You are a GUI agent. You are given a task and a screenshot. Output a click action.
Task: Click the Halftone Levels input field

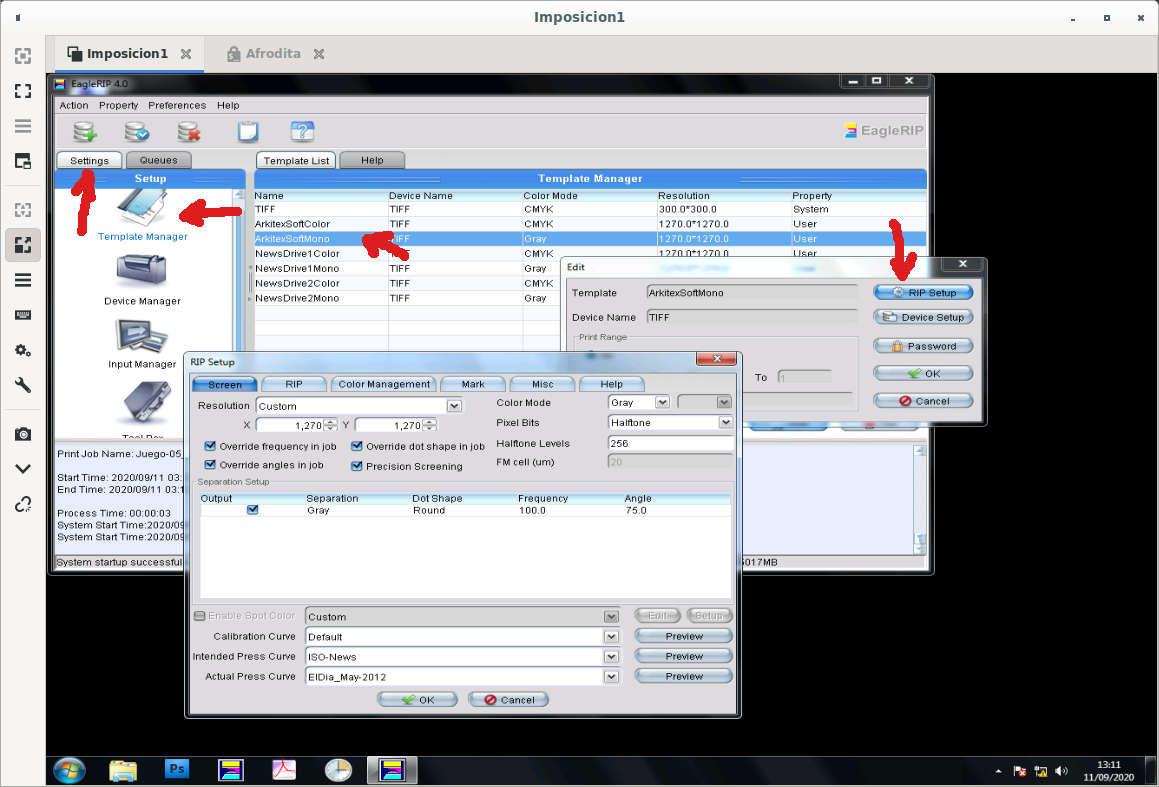(x=669, y=443)
